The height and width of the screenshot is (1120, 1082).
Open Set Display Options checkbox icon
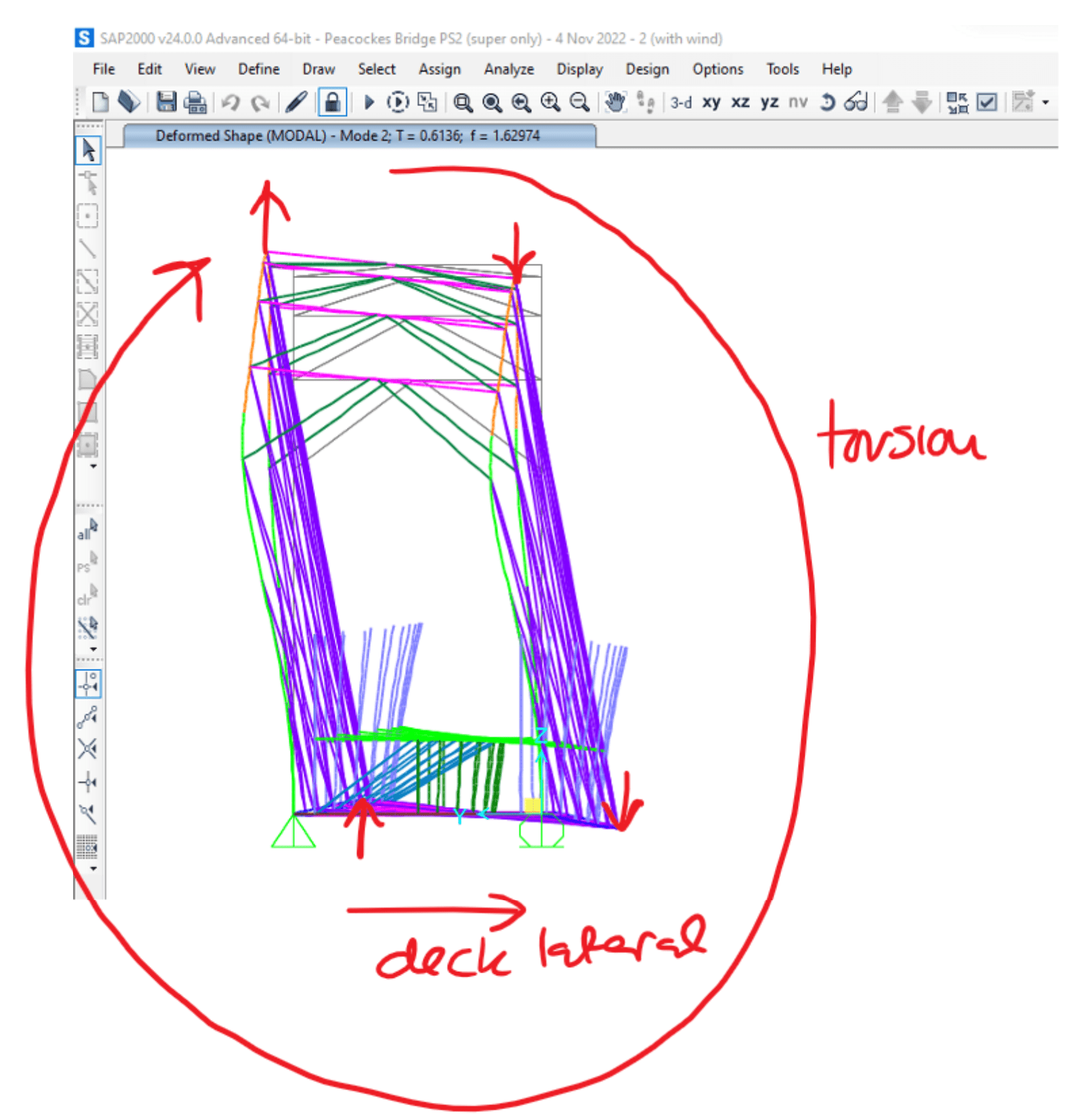(987, 102)
